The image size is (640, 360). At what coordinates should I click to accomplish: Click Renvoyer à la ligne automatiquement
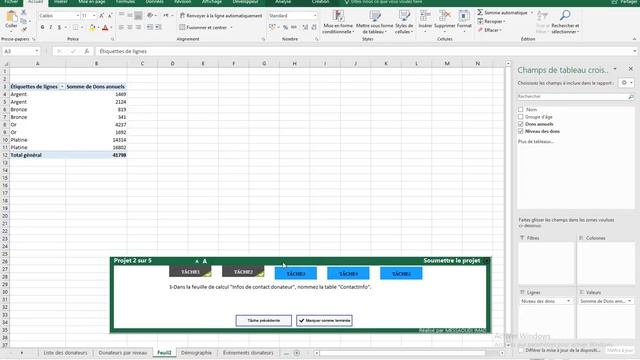click(221, 16)
